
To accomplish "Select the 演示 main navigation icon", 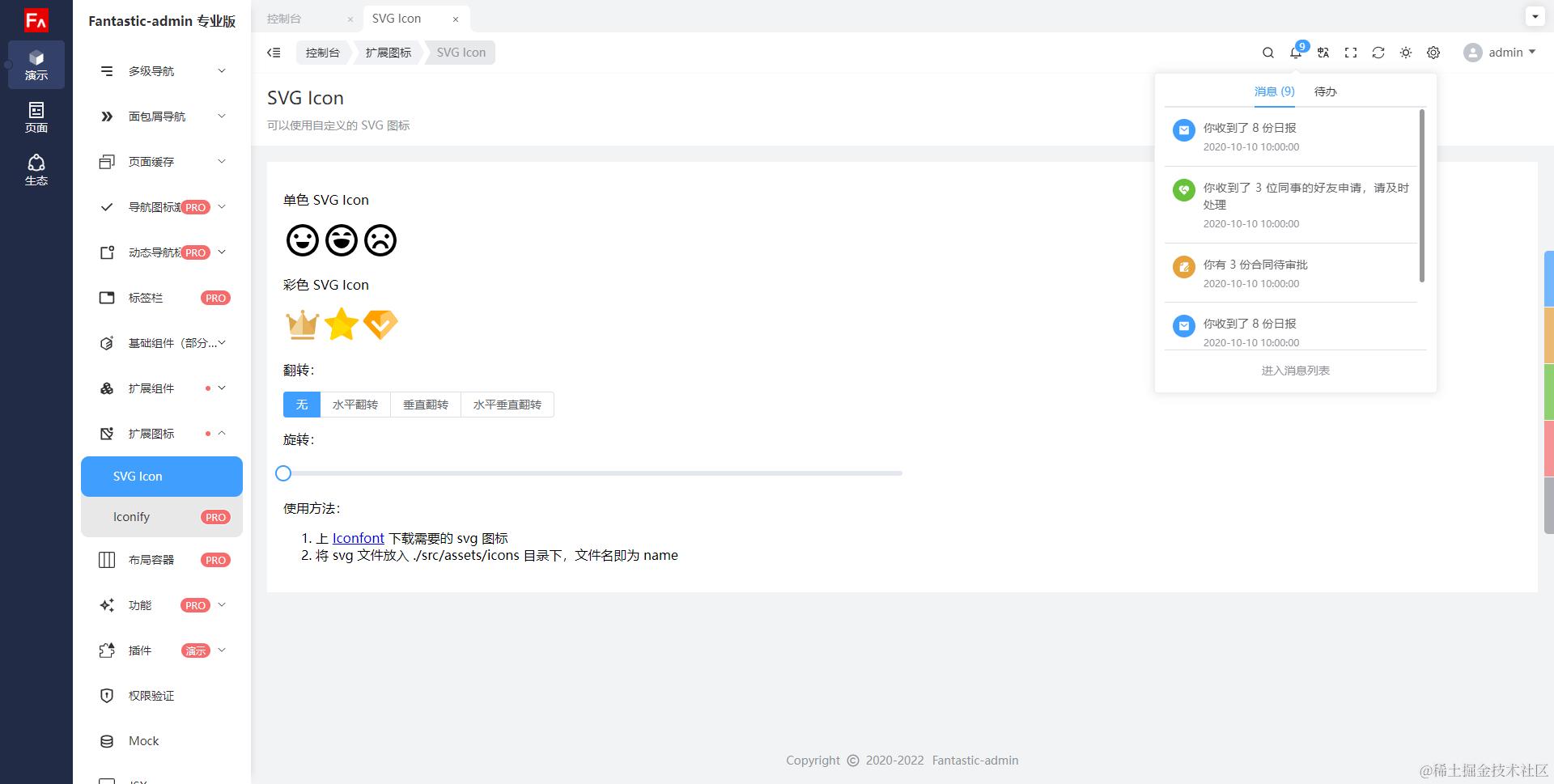I will tap(36, 65).
